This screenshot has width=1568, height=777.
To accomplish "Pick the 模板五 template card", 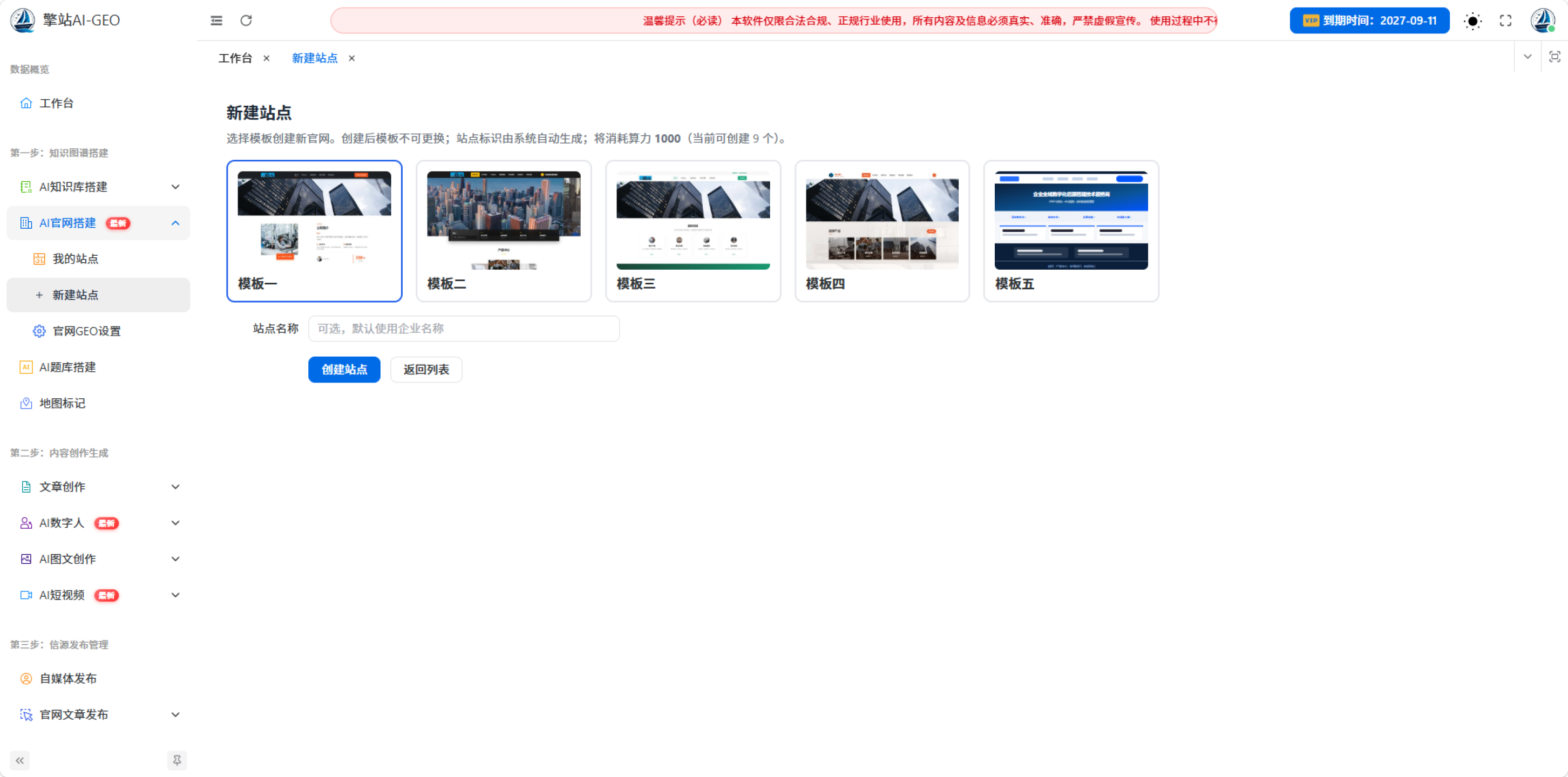I will tap(1071, 231).
